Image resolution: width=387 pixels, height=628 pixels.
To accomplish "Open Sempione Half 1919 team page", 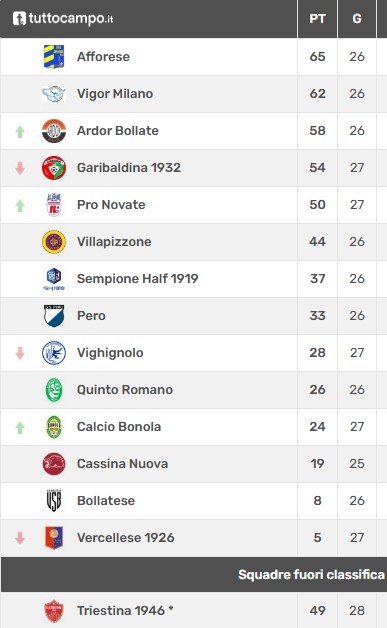I will 137,279.
